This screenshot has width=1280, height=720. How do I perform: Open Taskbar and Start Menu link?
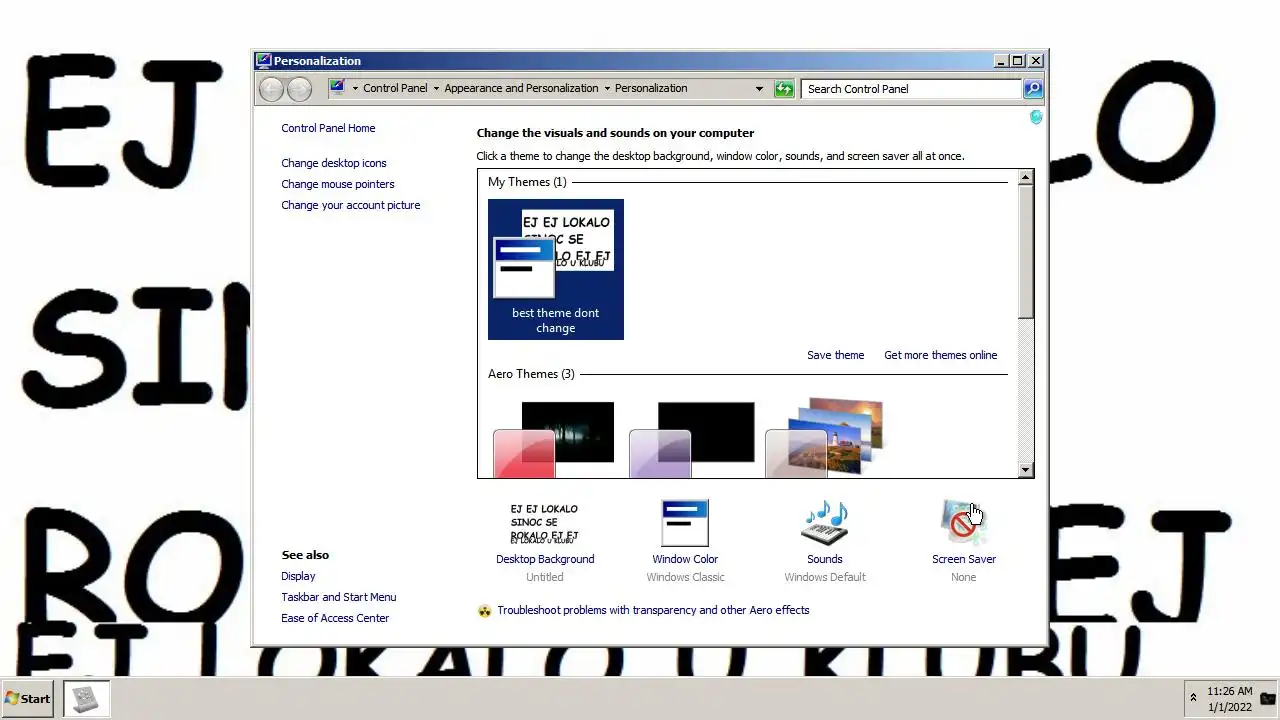(x=339, y=597)
